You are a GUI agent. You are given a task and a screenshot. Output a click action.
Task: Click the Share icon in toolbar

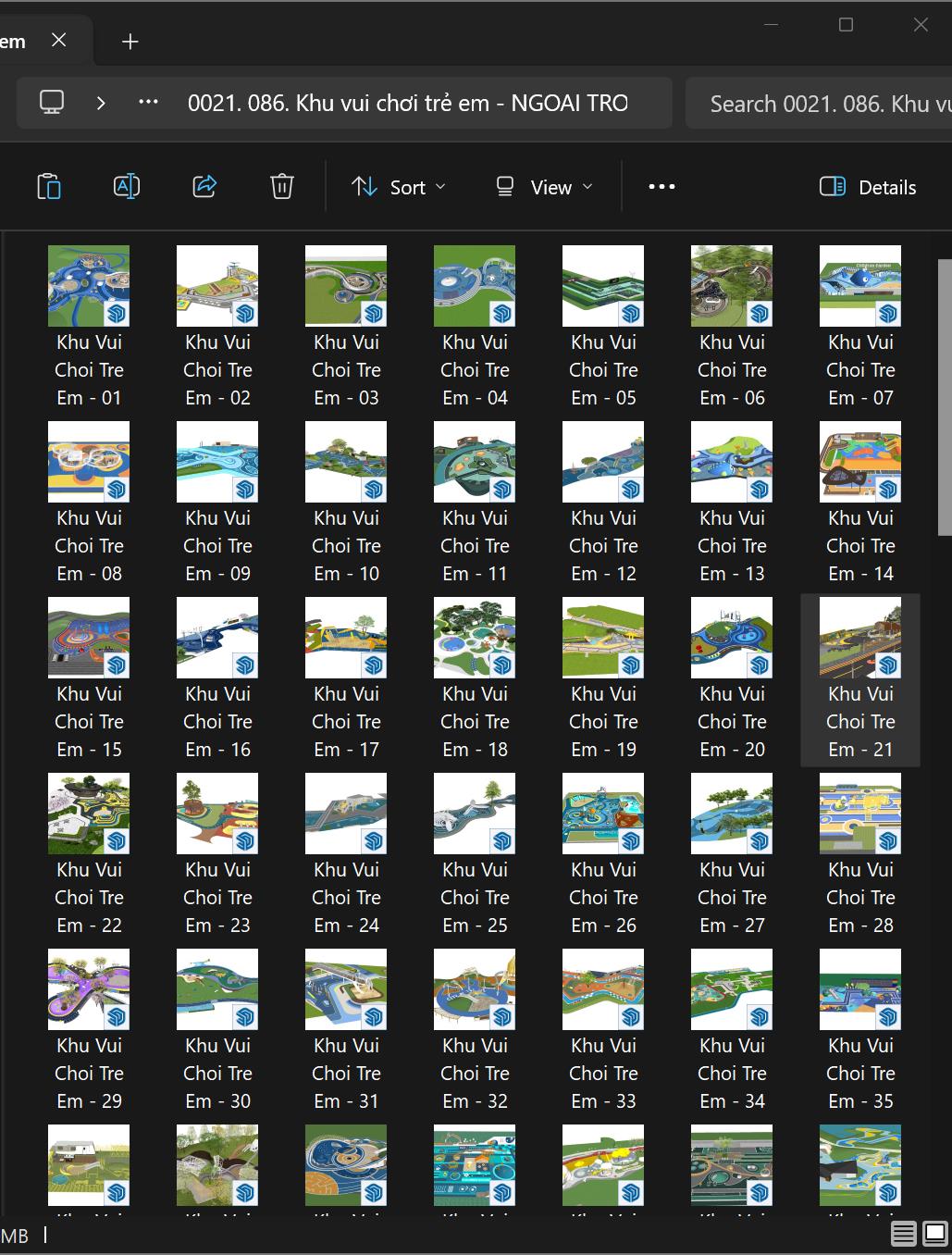pyautogui.click(x=204, y=187)
